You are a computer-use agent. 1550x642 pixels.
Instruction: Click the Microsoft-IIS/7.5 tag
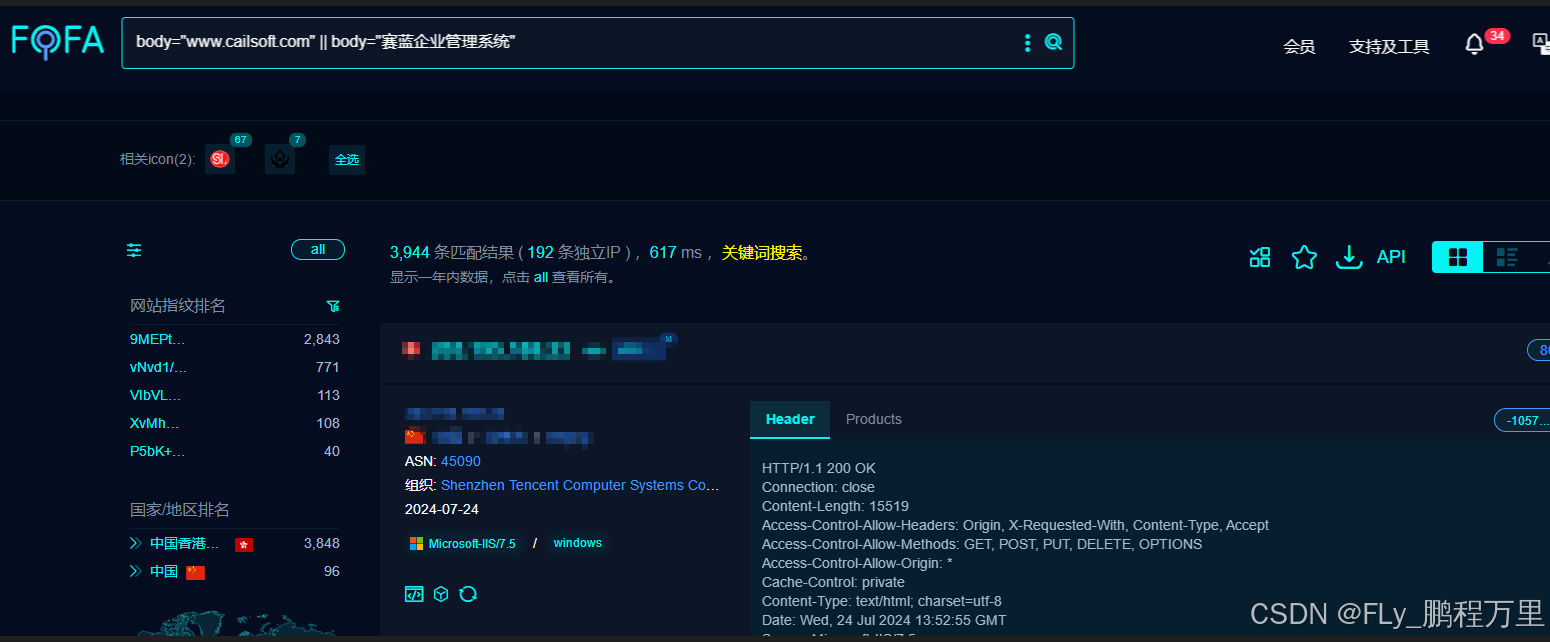(463, 543)
